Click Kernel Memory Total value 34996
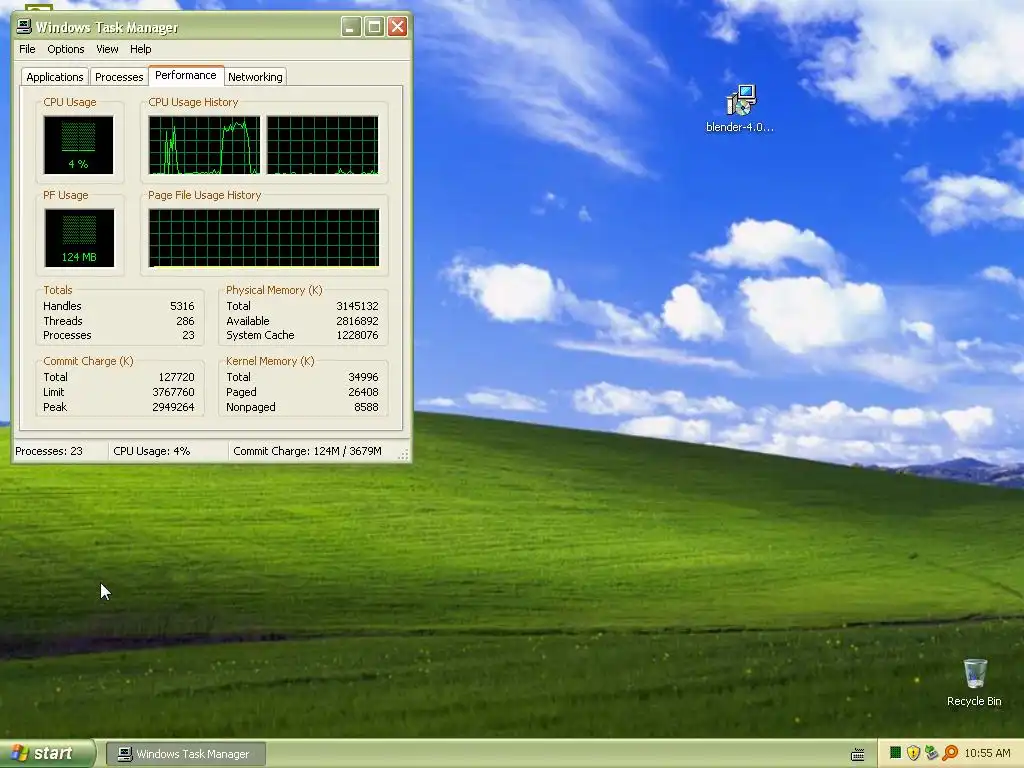The image size is (1024, 768). (363, 377)
